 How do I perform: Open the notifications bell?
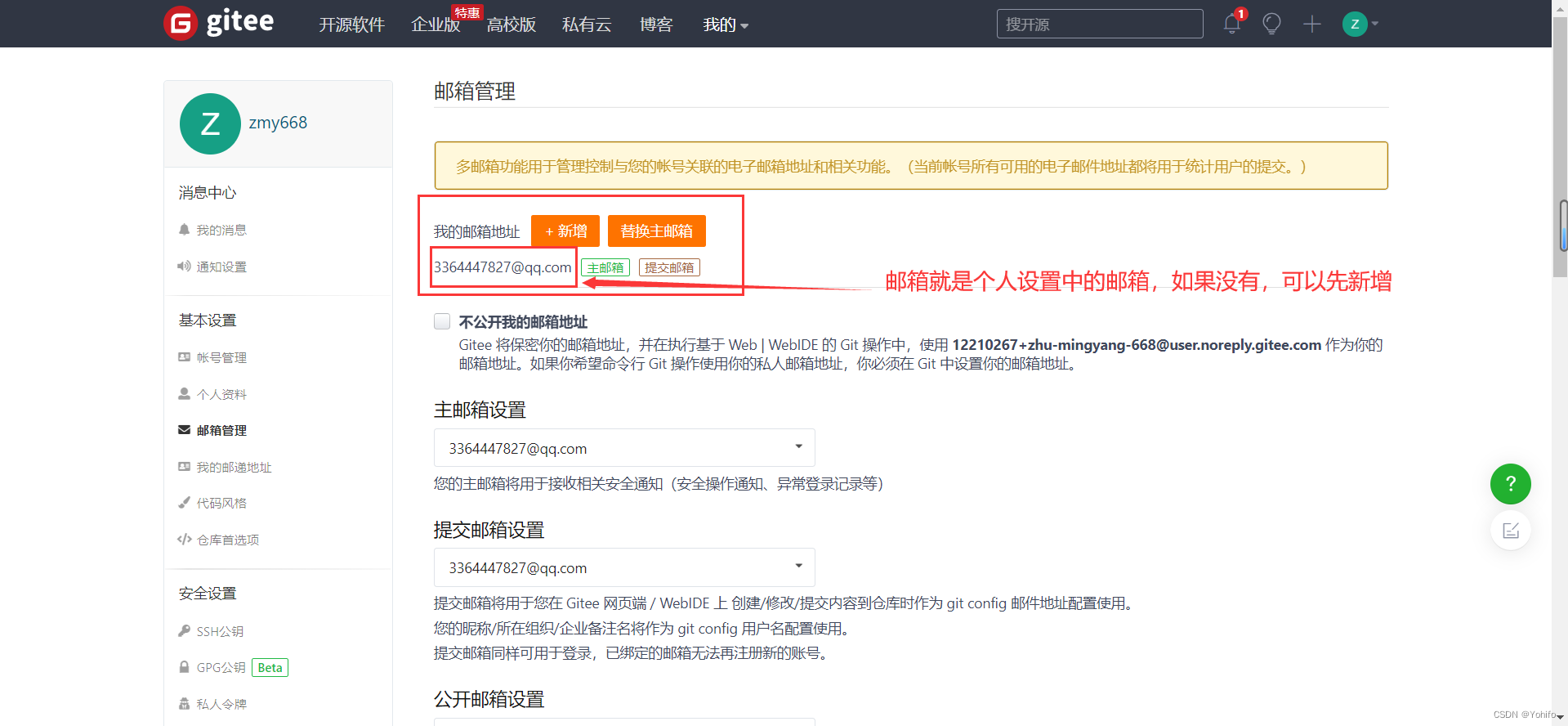click(1232, 24)
